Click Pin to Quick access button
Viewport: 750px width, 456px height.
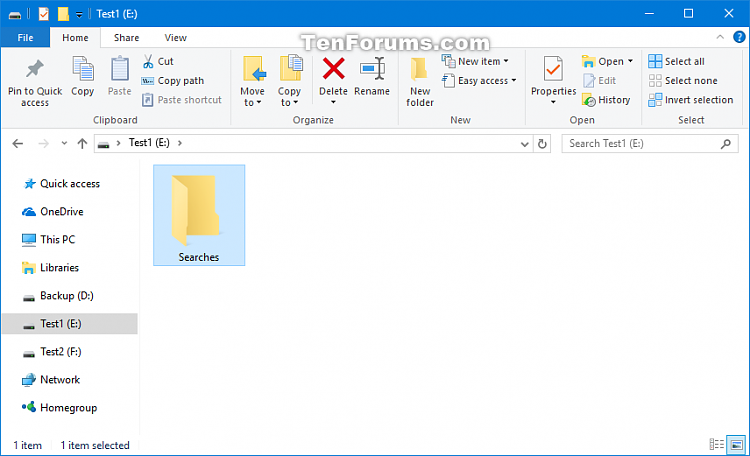pos(35,82)
